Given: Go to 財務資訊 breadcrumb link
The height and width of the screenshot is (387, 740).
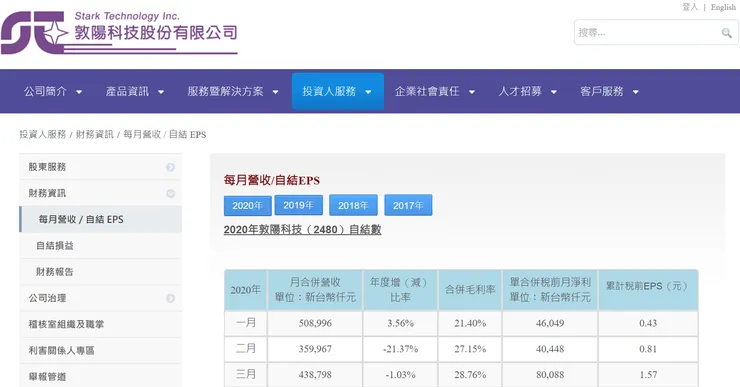Looking at the screenshot, I should click(94, 135).
